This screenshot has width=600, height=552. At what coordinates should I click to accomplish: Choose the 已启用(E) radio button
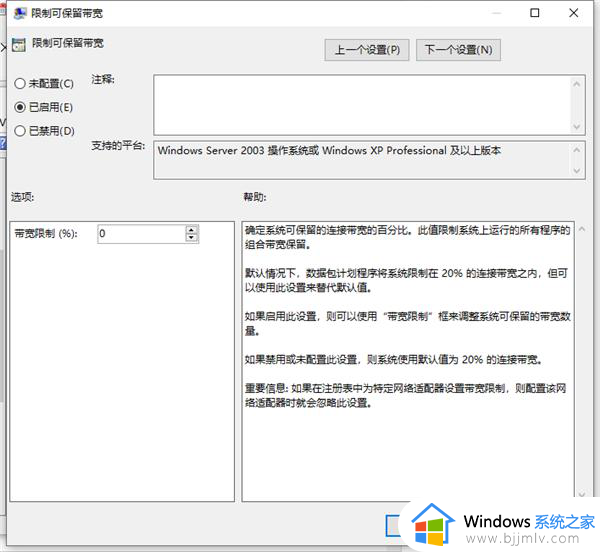point(20,106)
